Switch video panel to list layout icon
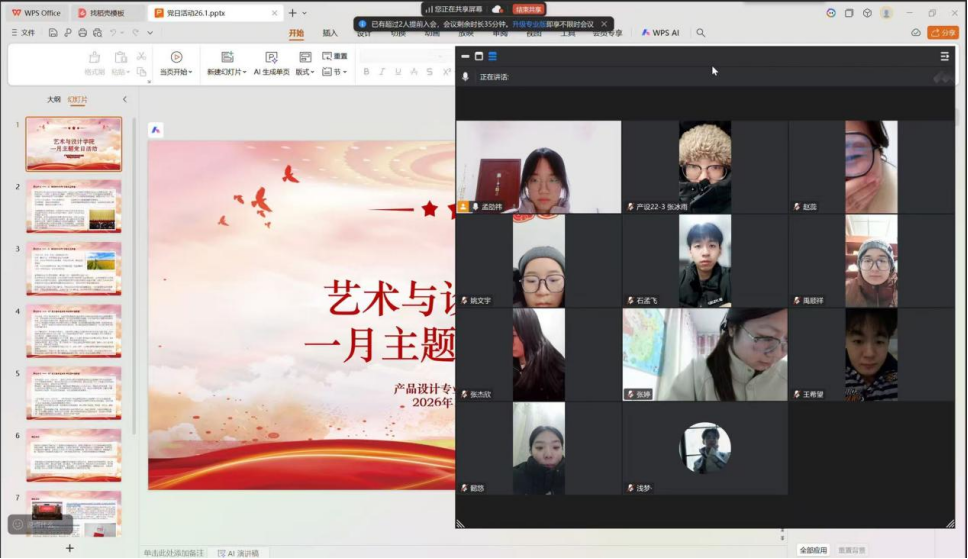This screenshot has width=968, height=559. click(492, 56)
